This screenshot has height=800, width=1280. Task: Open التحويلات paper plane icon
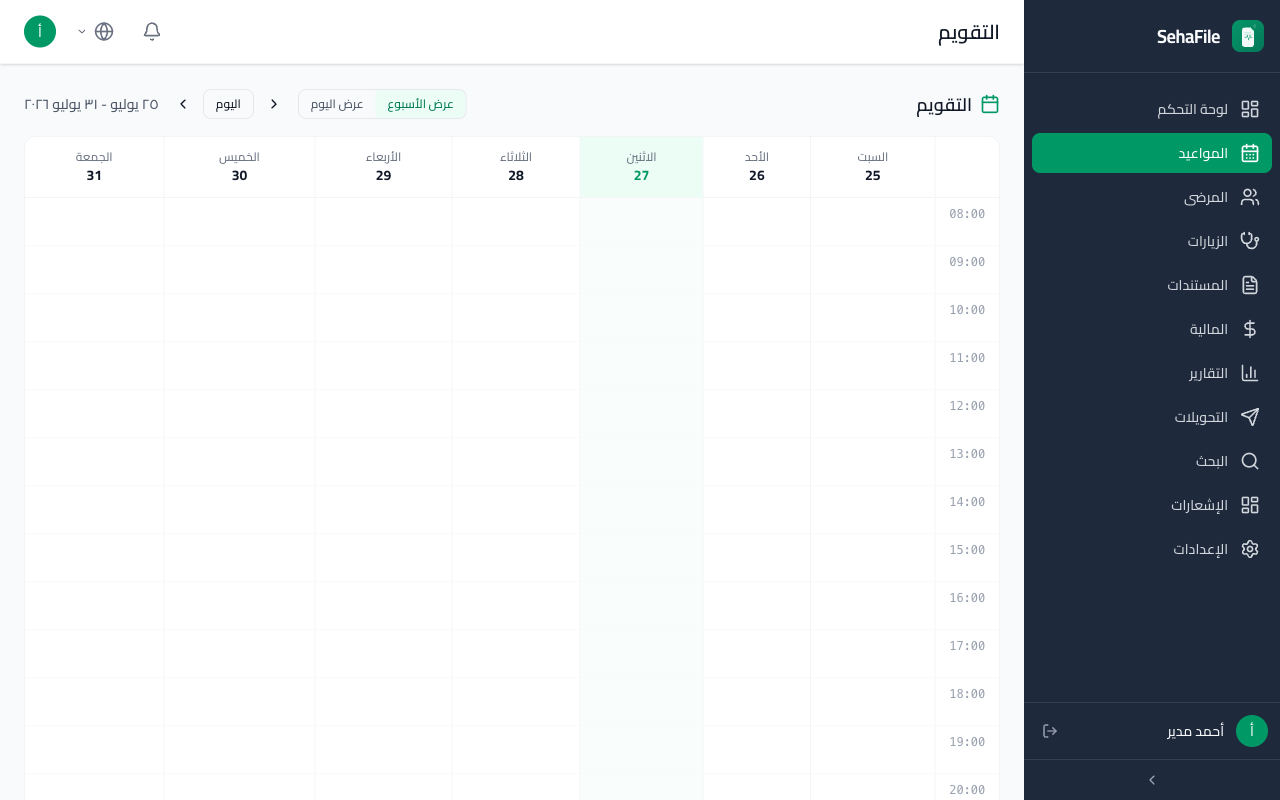[1250, 417]
